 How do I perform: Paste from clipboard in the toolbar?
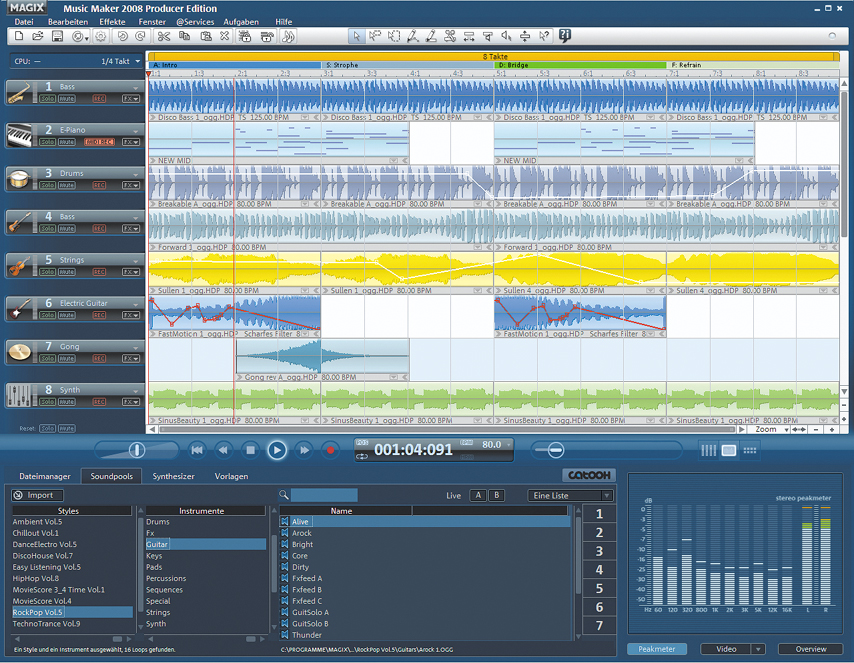coord(205,37)
